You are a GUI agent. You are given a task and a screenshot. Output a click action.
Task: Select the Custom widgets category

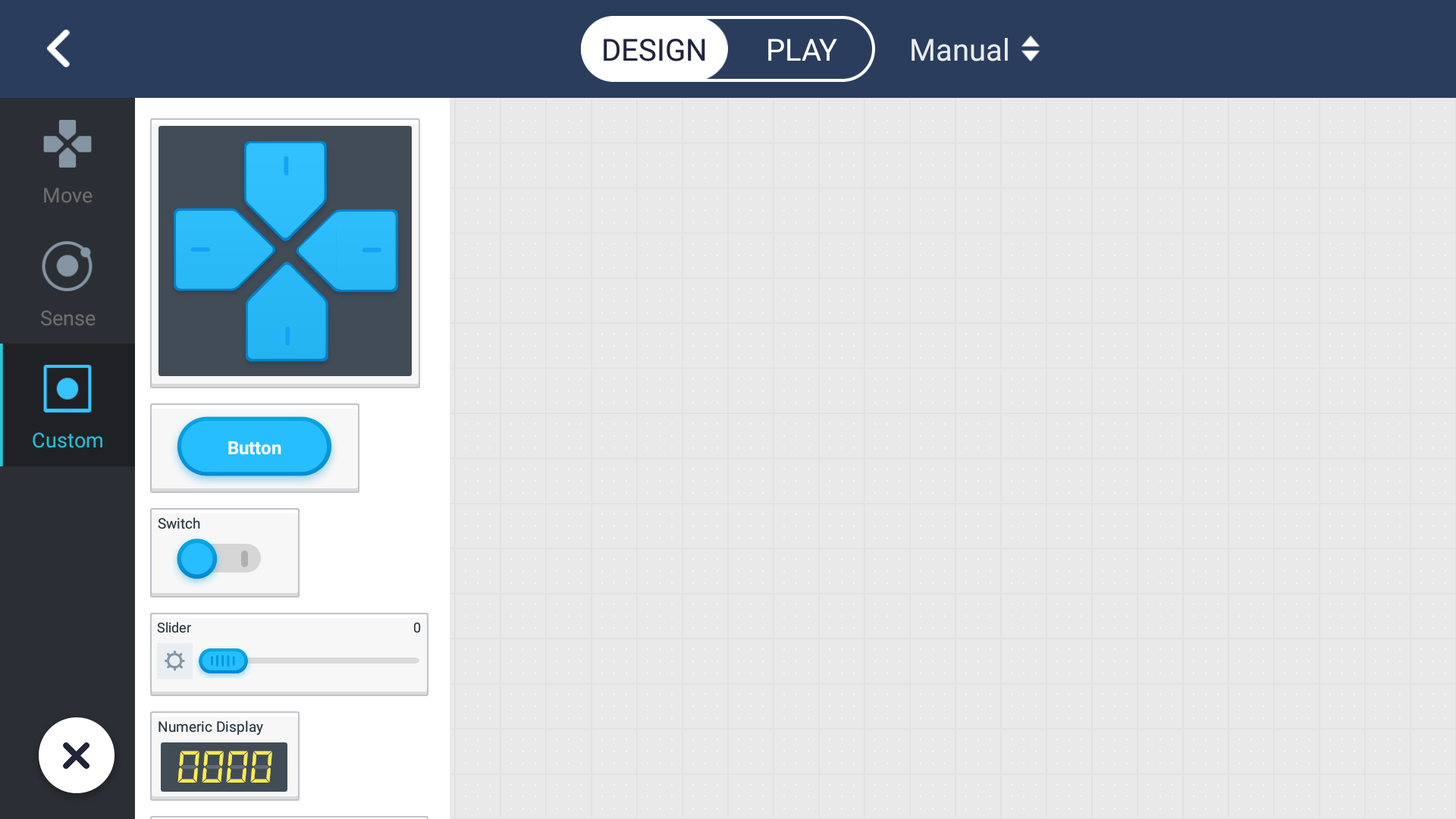[67, 406]
